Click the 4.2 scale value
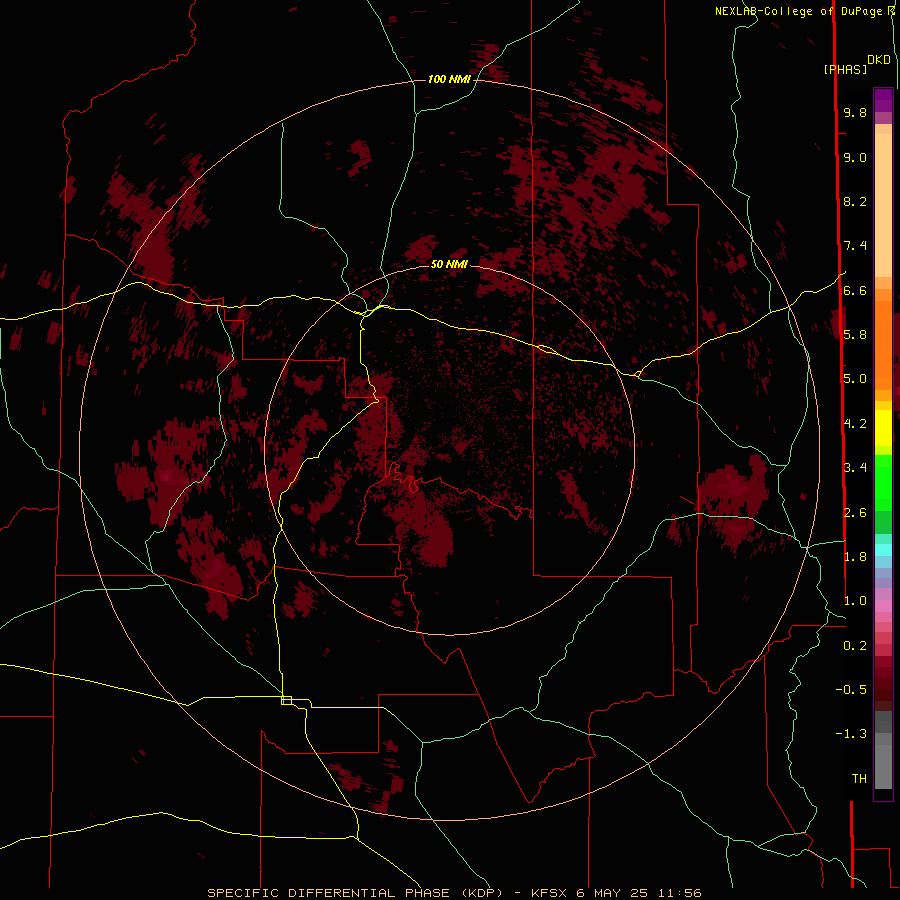 [855, 424]
